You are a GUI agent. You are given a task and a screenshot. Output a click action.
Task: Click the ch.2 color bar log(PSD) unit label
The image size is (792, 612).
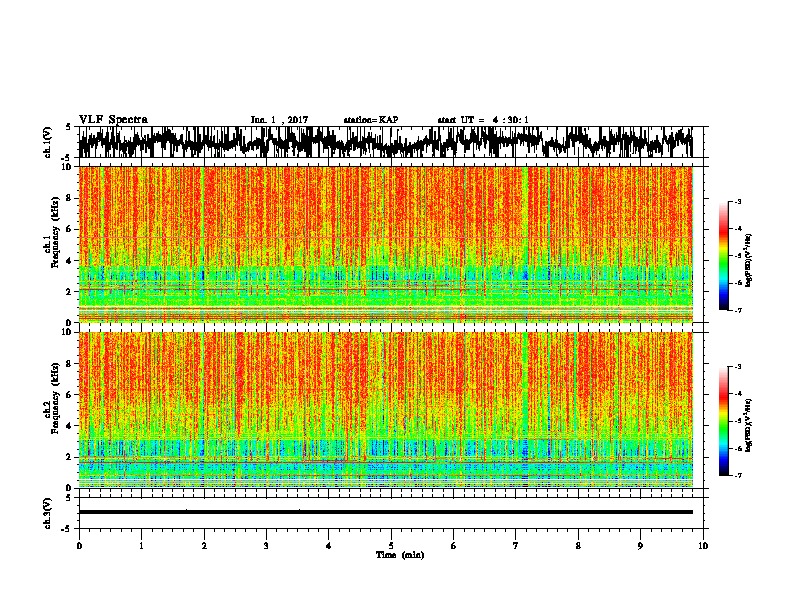tap(749, 425)
